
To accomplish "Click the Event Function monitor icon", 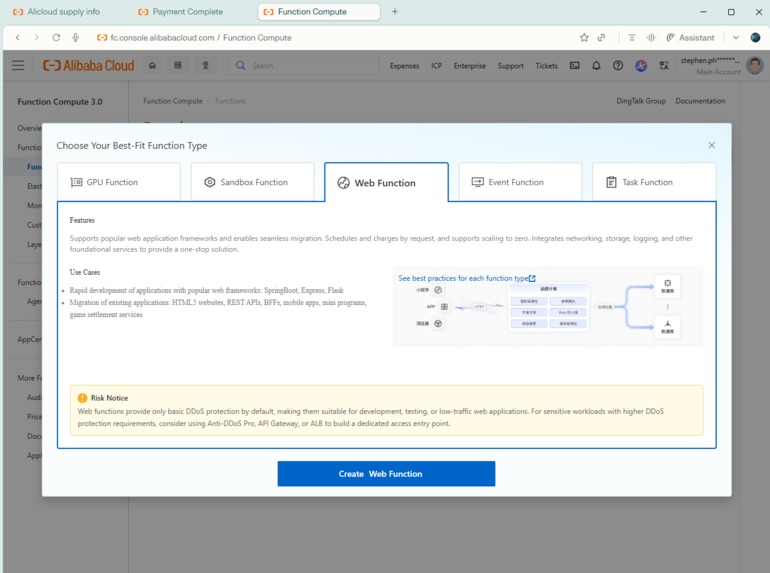I will click(x=478, y=182).
